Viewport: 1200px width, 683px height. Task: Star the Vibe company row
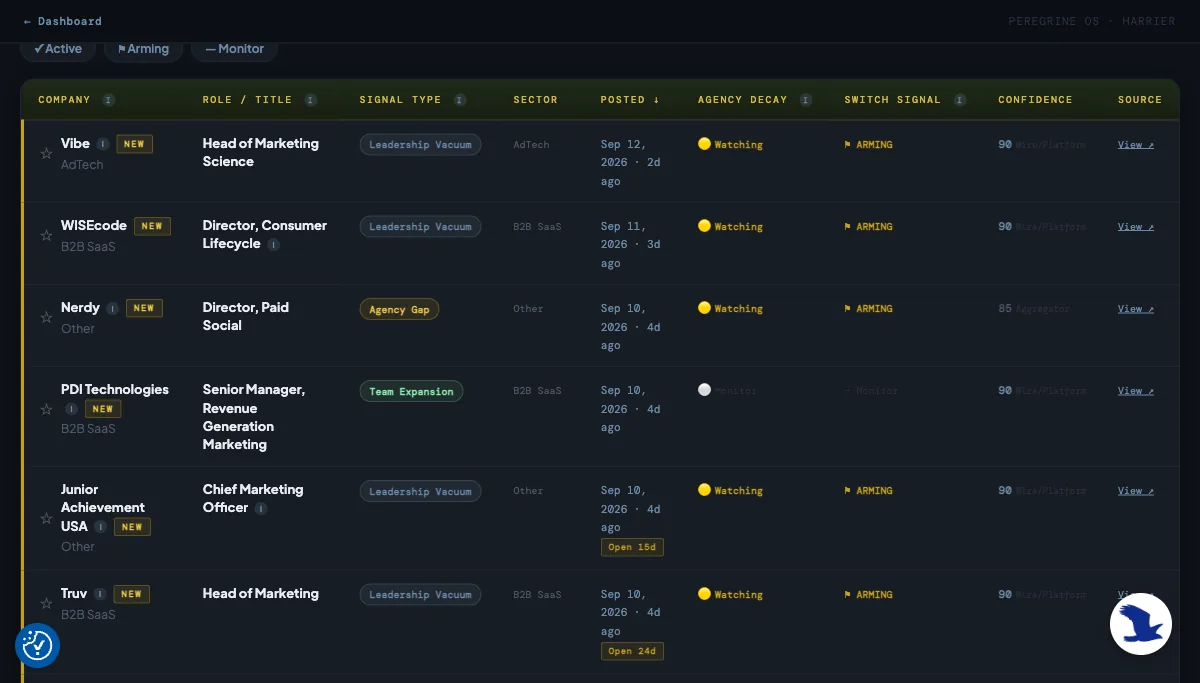point(46,154)
